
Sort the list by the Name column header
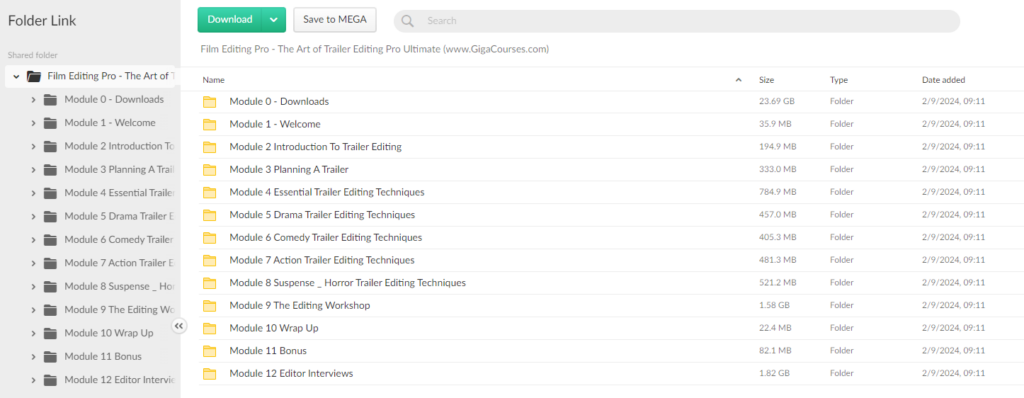coord(214,80)
